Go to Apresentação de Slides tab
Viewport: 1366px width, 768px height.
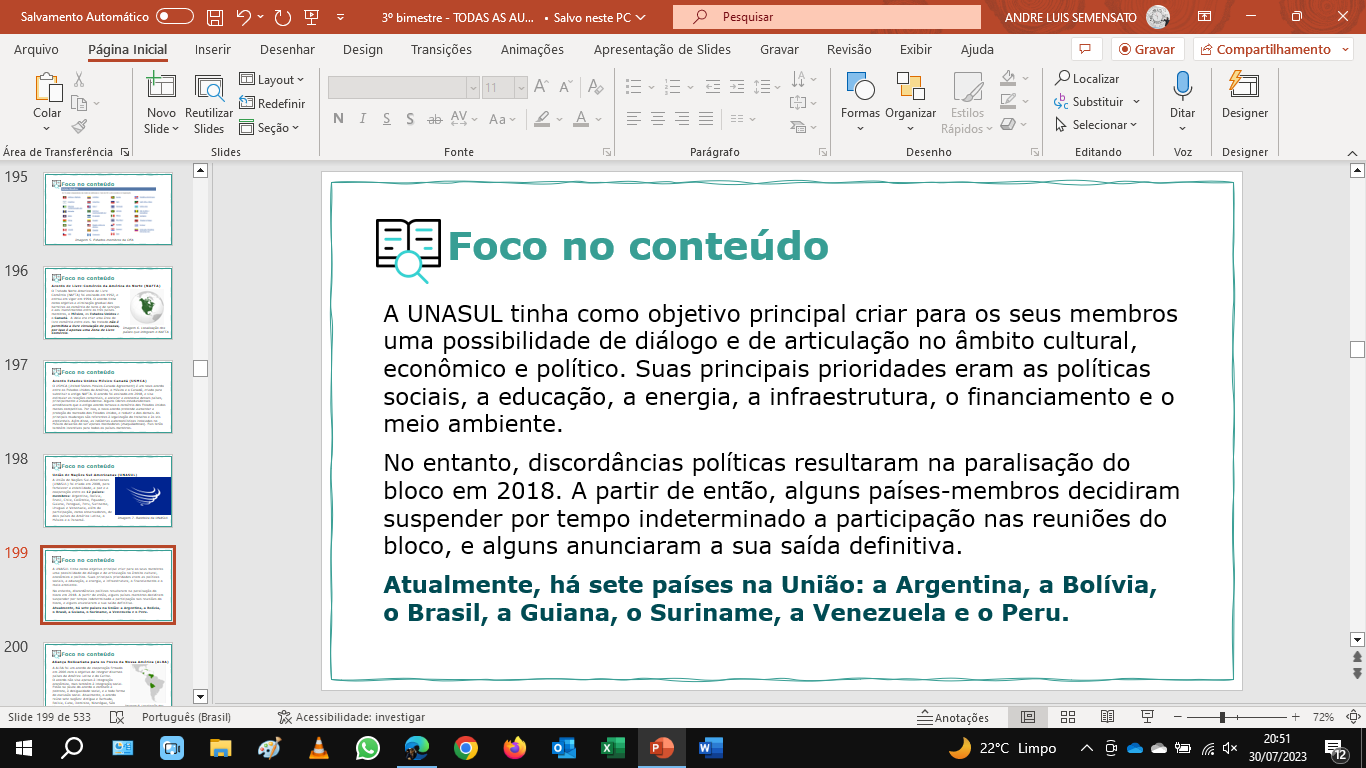point(662,49)
